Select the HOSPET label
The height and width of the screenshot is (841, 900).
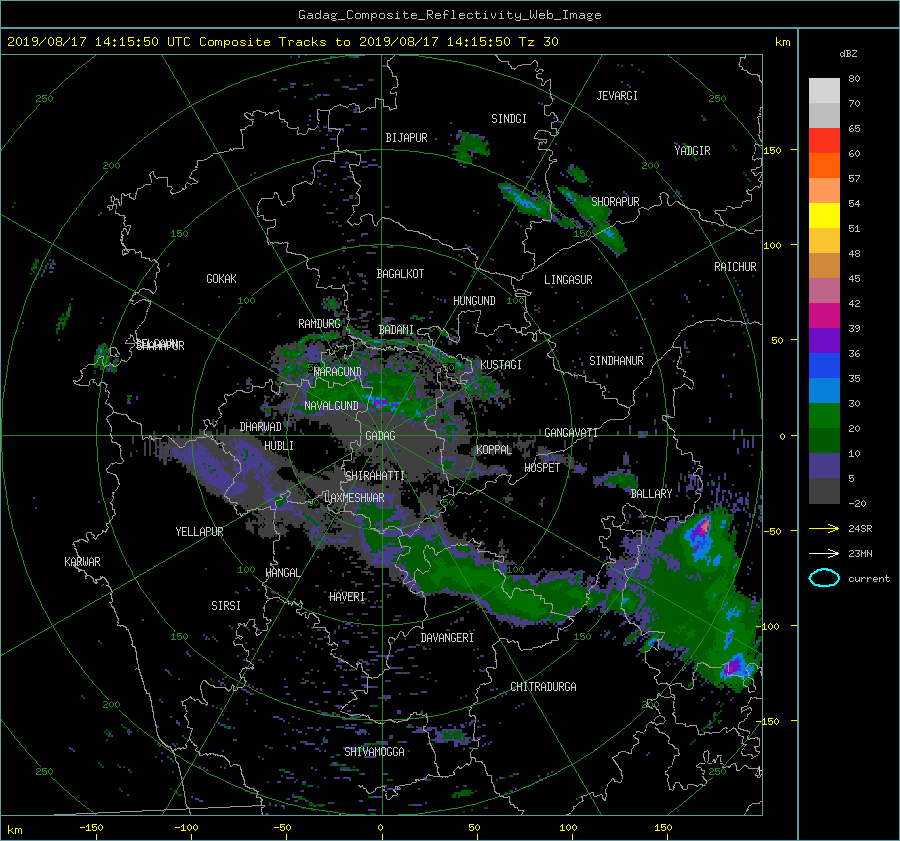tap(542, 468)
